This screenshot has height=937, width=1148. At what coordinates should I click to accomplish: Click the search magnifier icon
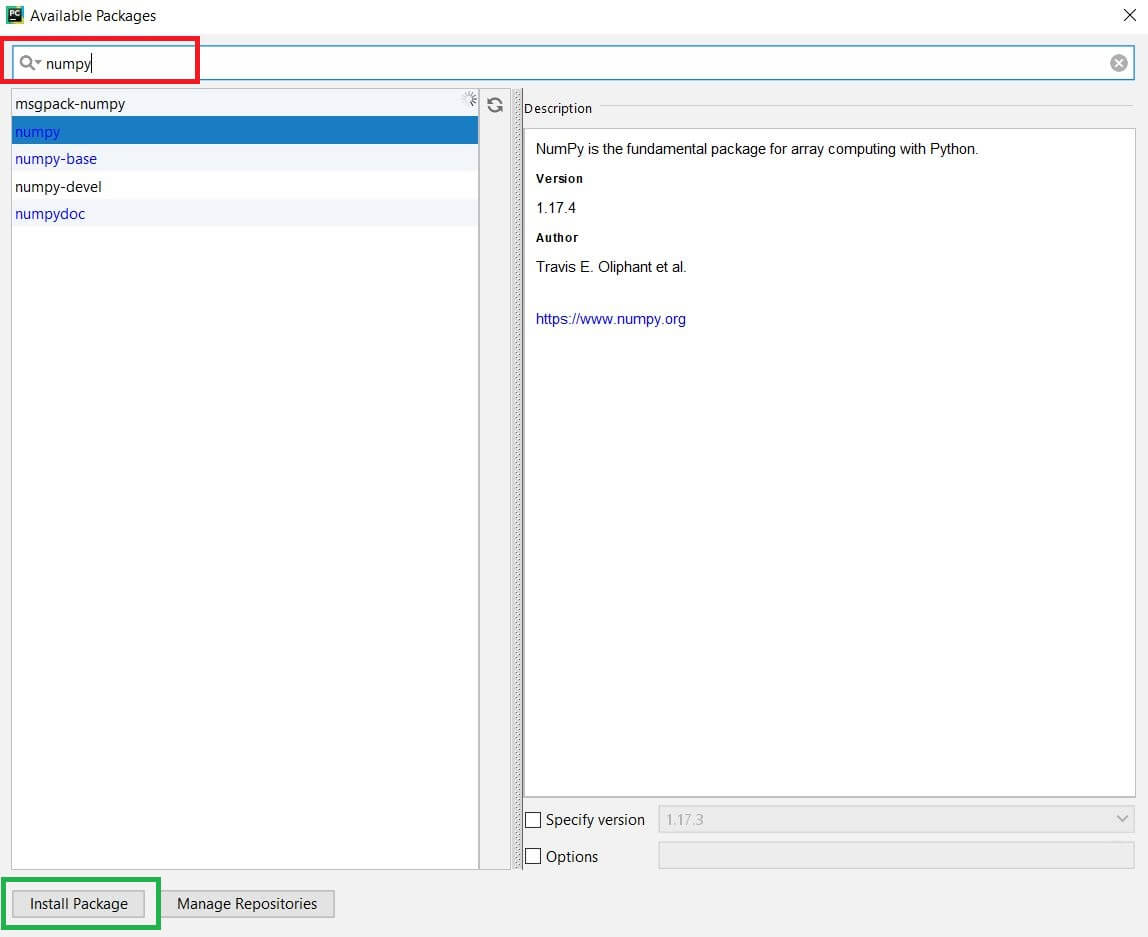[x=28, y=63]
